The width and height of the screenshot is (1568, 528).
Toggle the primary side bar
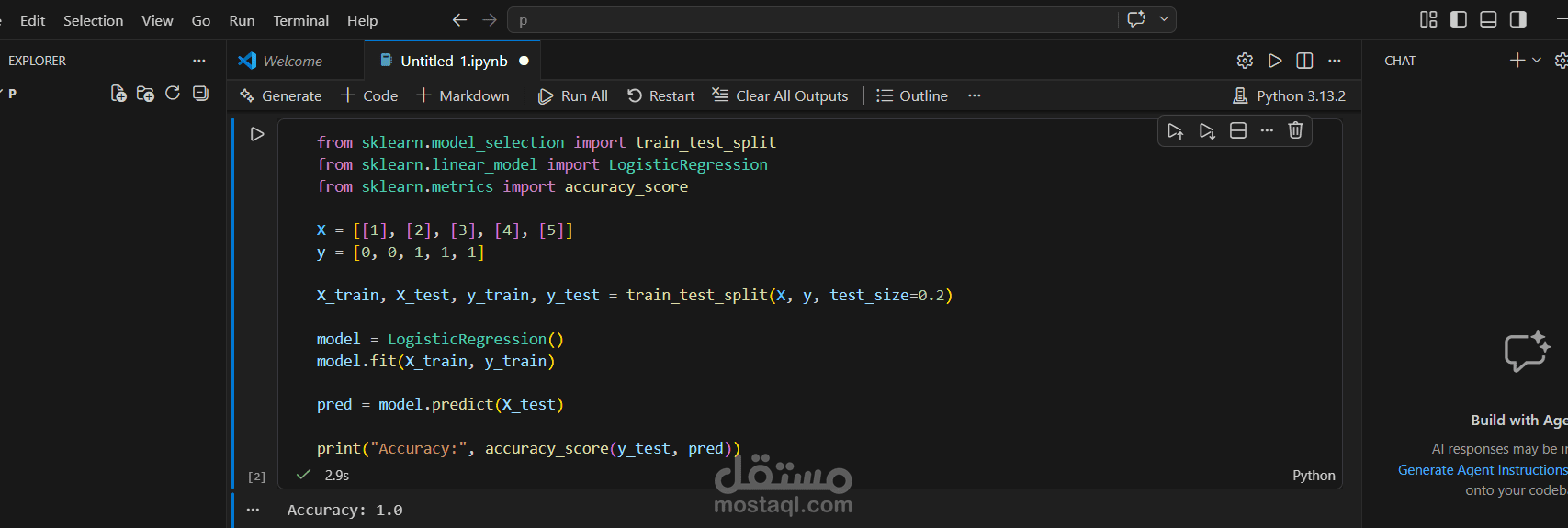click(x=1459, y=19)
